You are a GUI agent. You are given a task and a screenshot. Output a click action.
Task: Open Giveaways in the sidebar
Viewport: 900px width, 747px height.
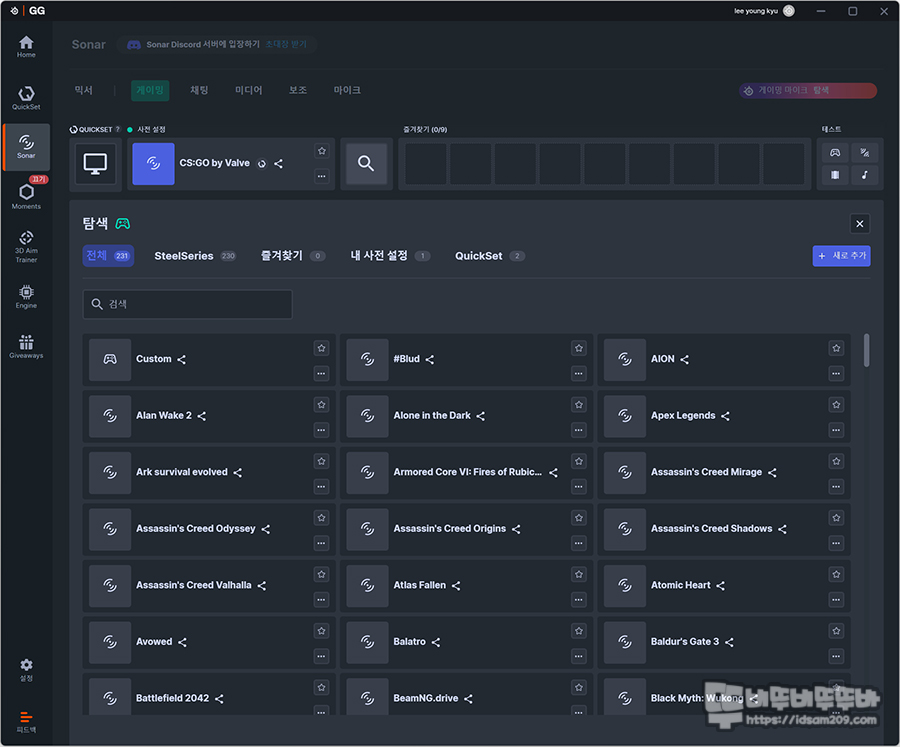26,347
